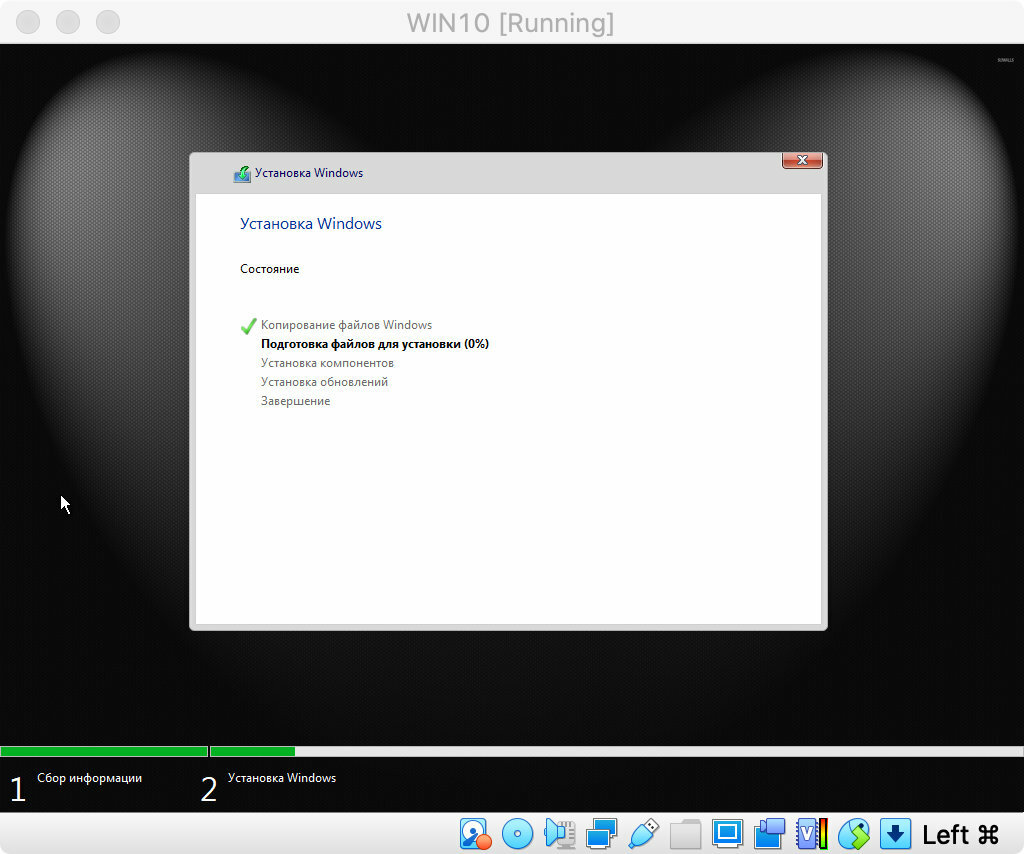Click the Состояние label
Image resolution: width=1024 pixels, height=854 pixels.
(270, 269)
